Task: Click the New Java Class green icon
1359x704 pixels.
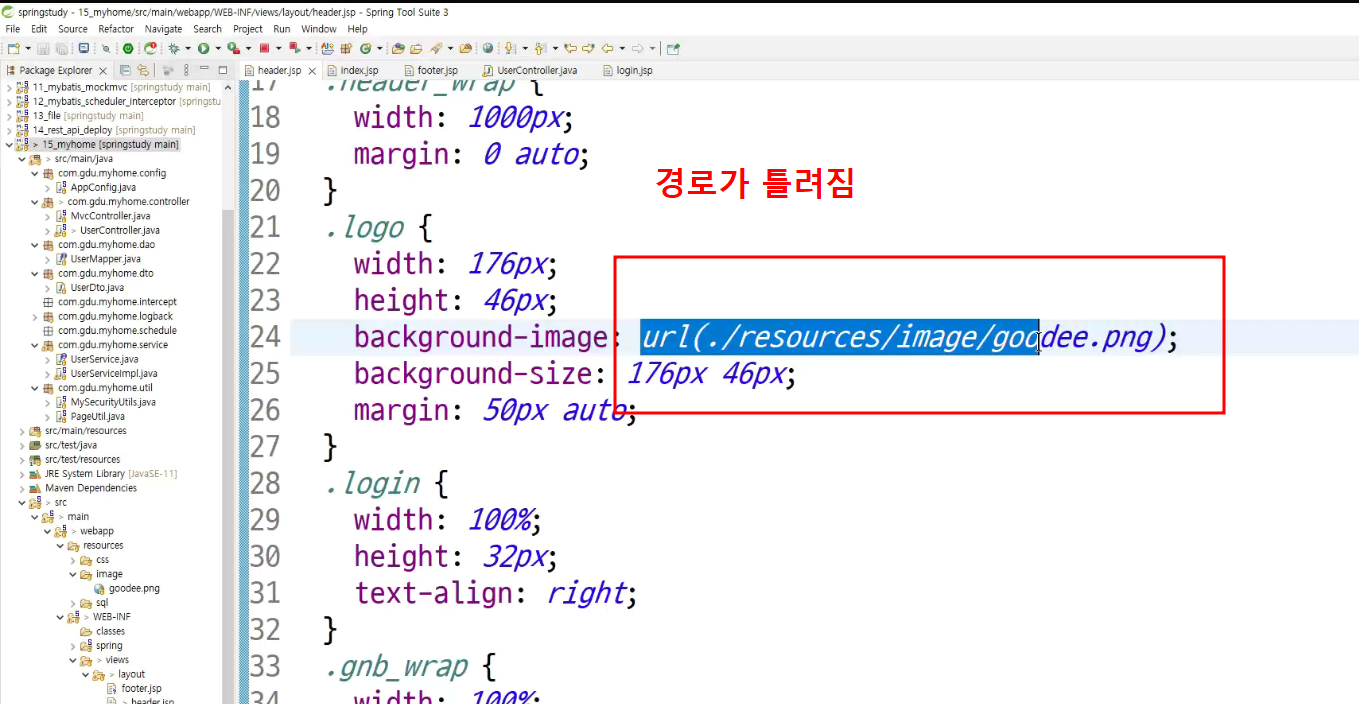Action: [x=366, y=48]
